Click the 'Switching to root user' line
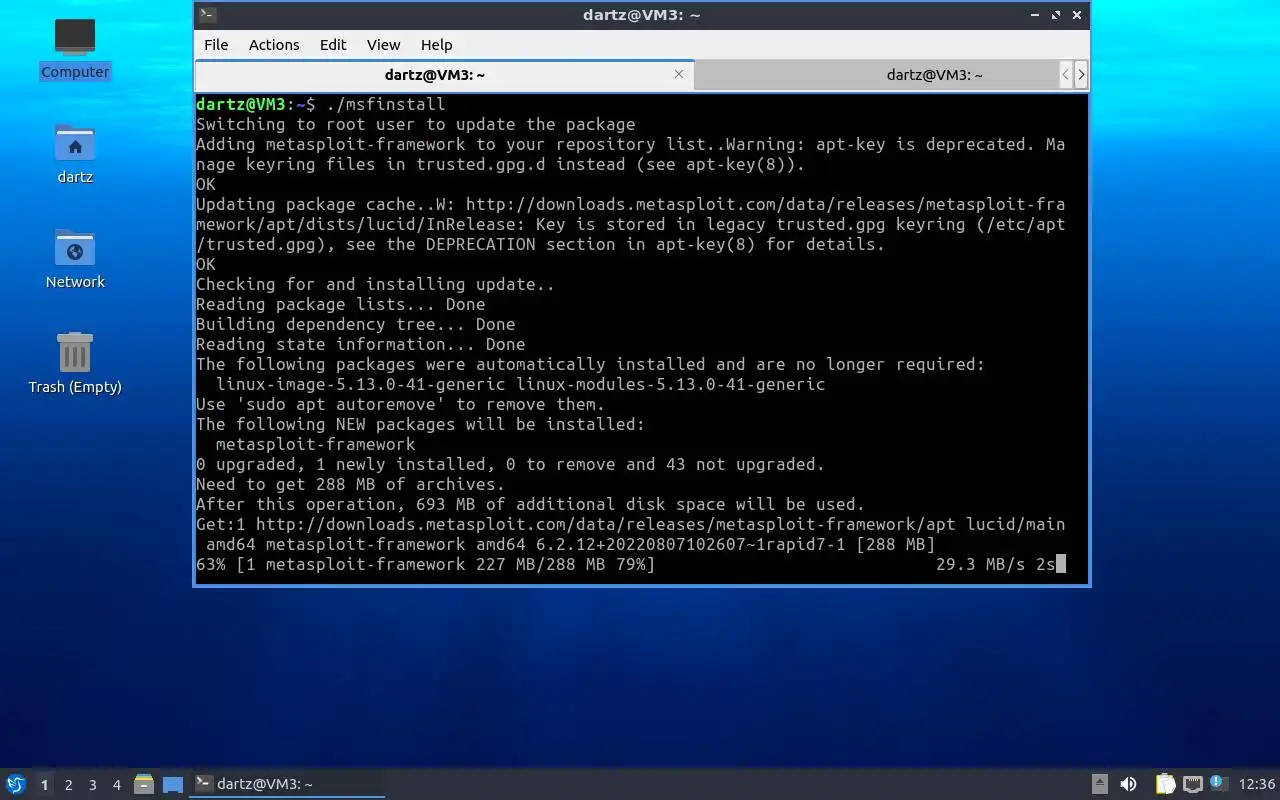This screenshot has height=800, width=1280. [416, 124]
